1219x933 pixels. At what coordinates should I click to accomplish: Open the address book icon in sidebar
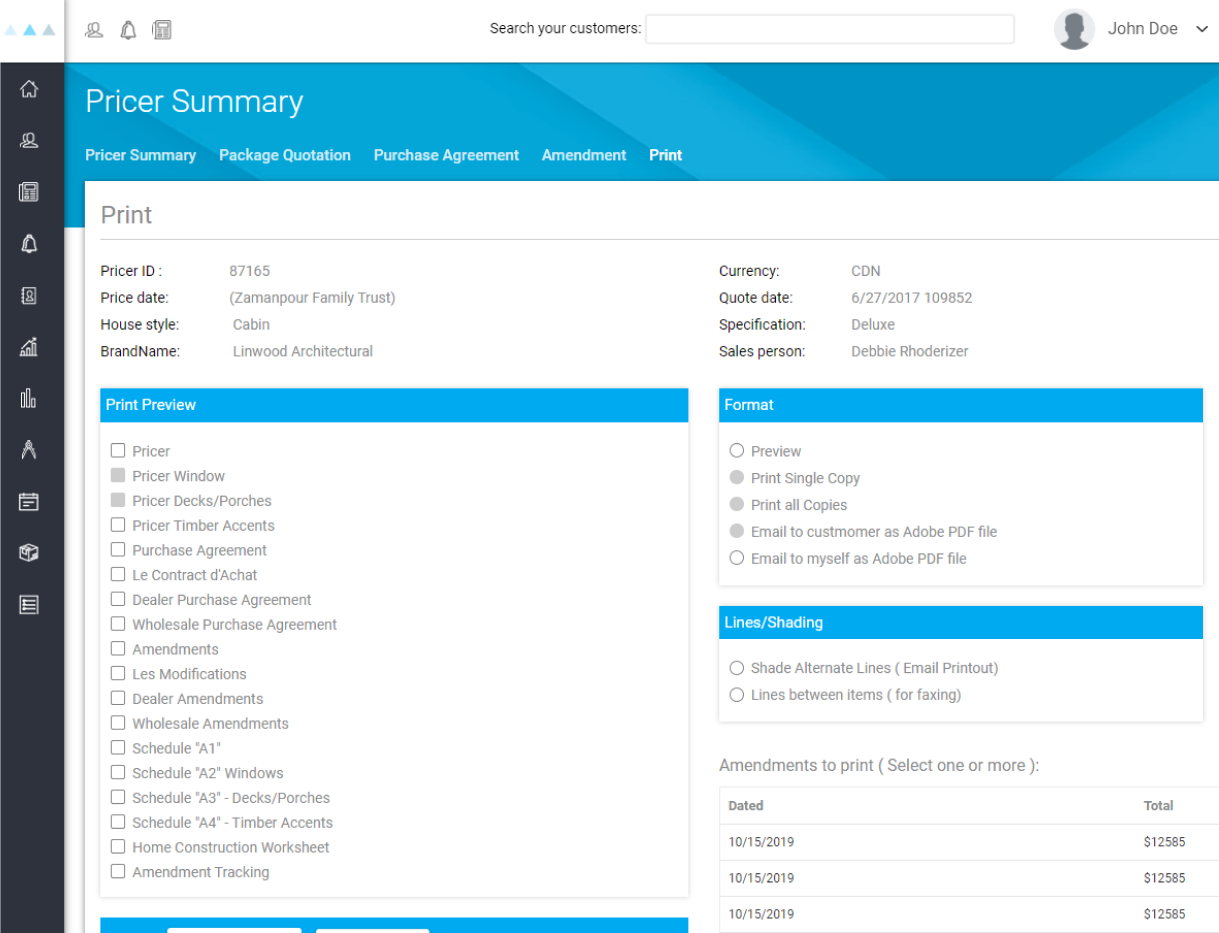[29, 296]
